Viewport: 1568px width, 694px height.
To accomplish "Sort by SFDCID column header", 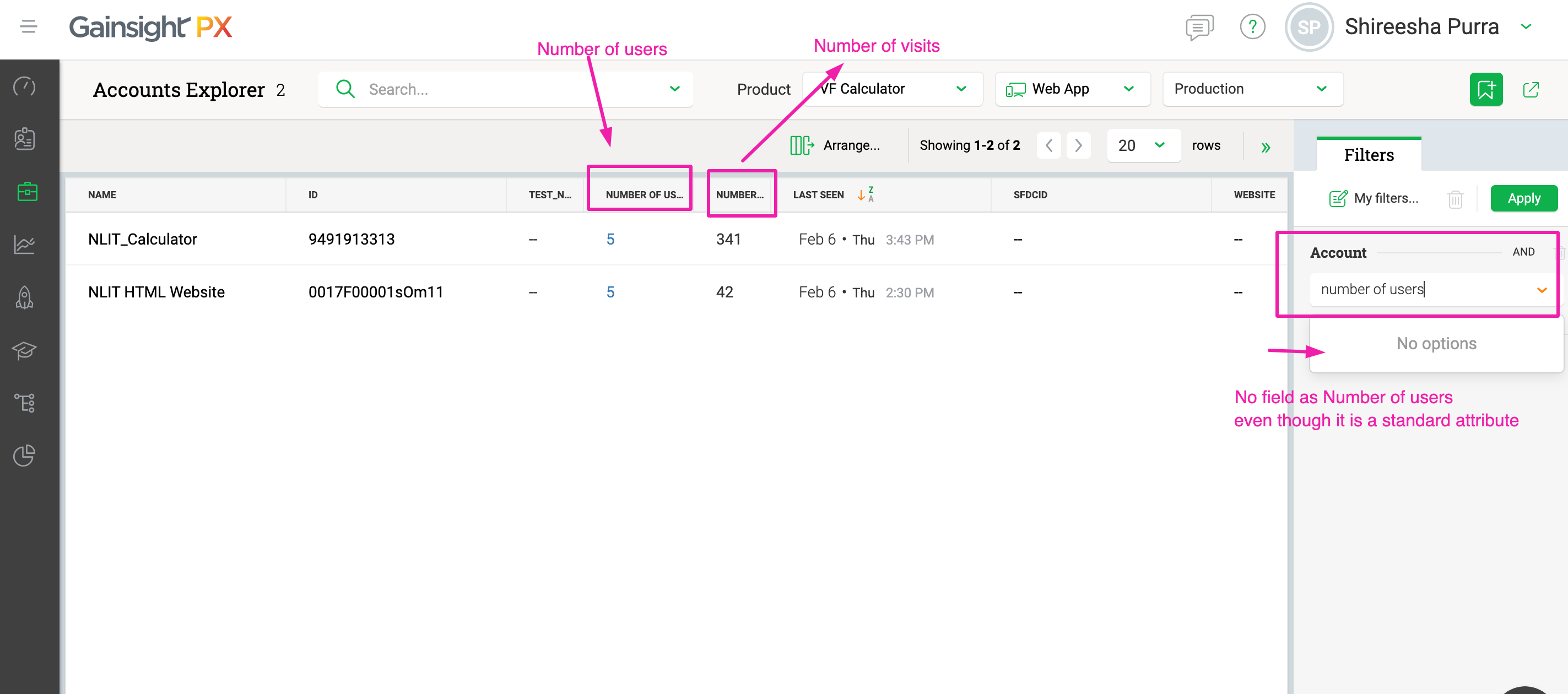I will click(x=1030, y=195).
